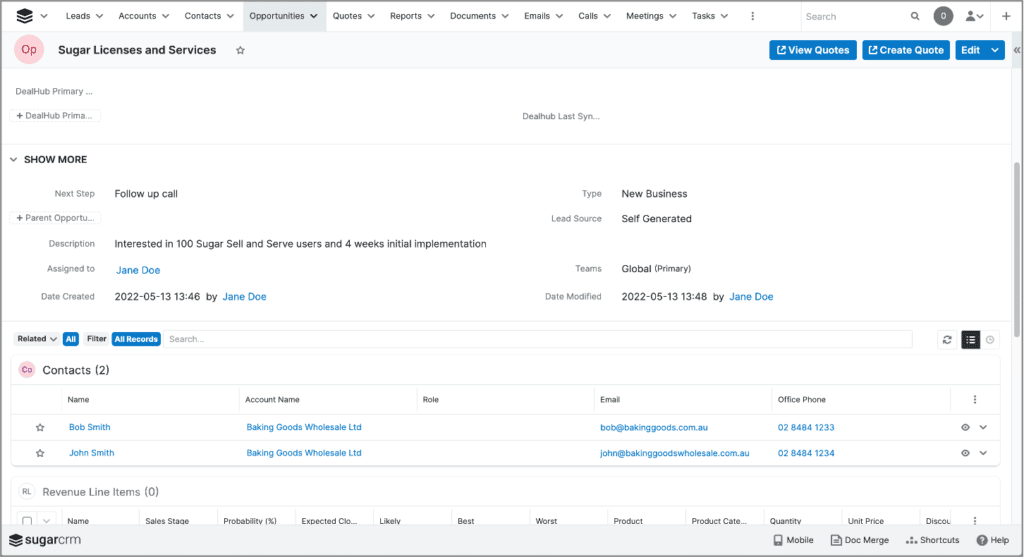The image size is (1024, 557).
Task: Open the Bob Smith contact link
Action: pyautogui.click(x=89, y=427)
